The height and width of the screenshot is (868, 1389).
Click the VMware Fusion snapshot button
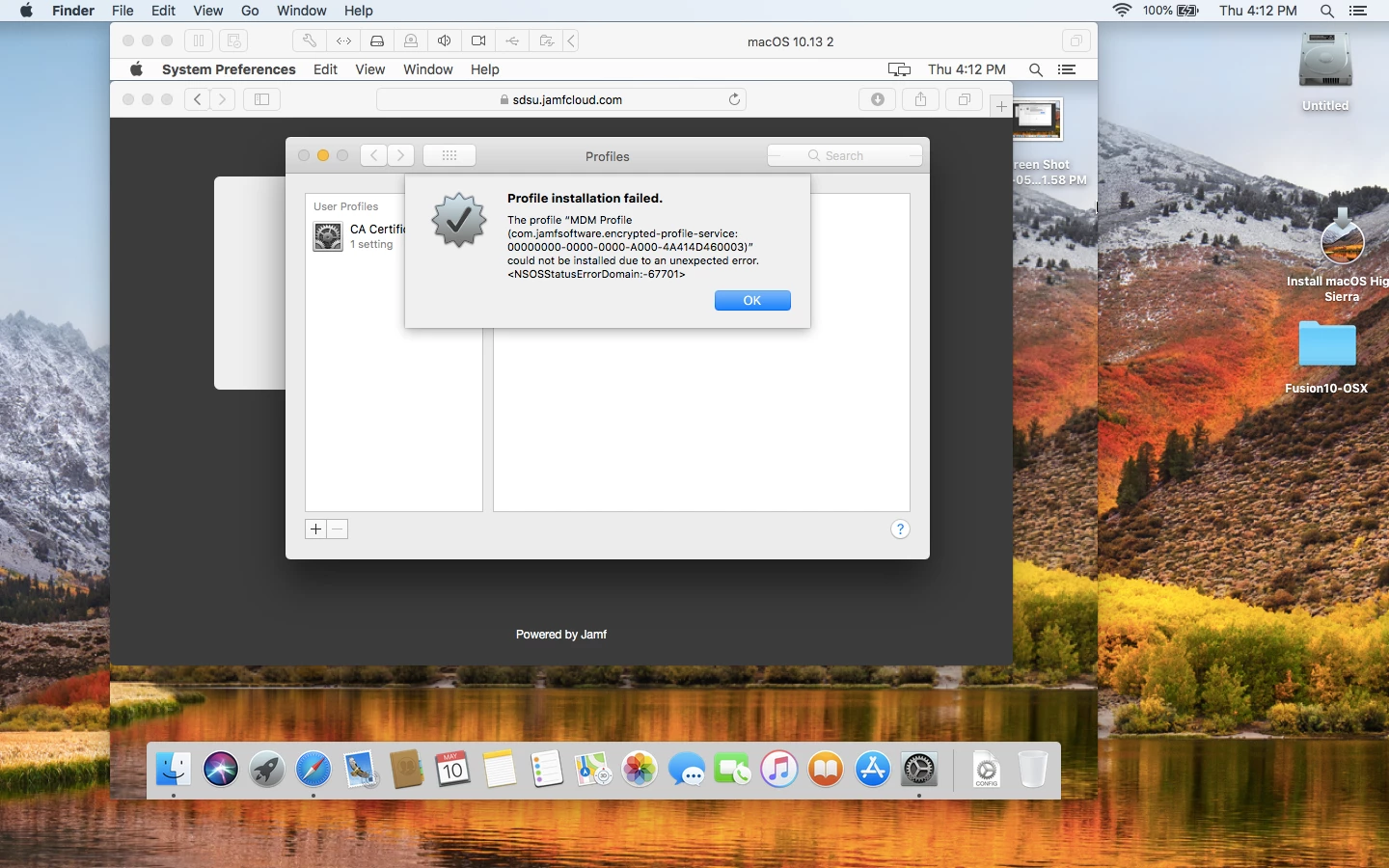tap(233, 41)
